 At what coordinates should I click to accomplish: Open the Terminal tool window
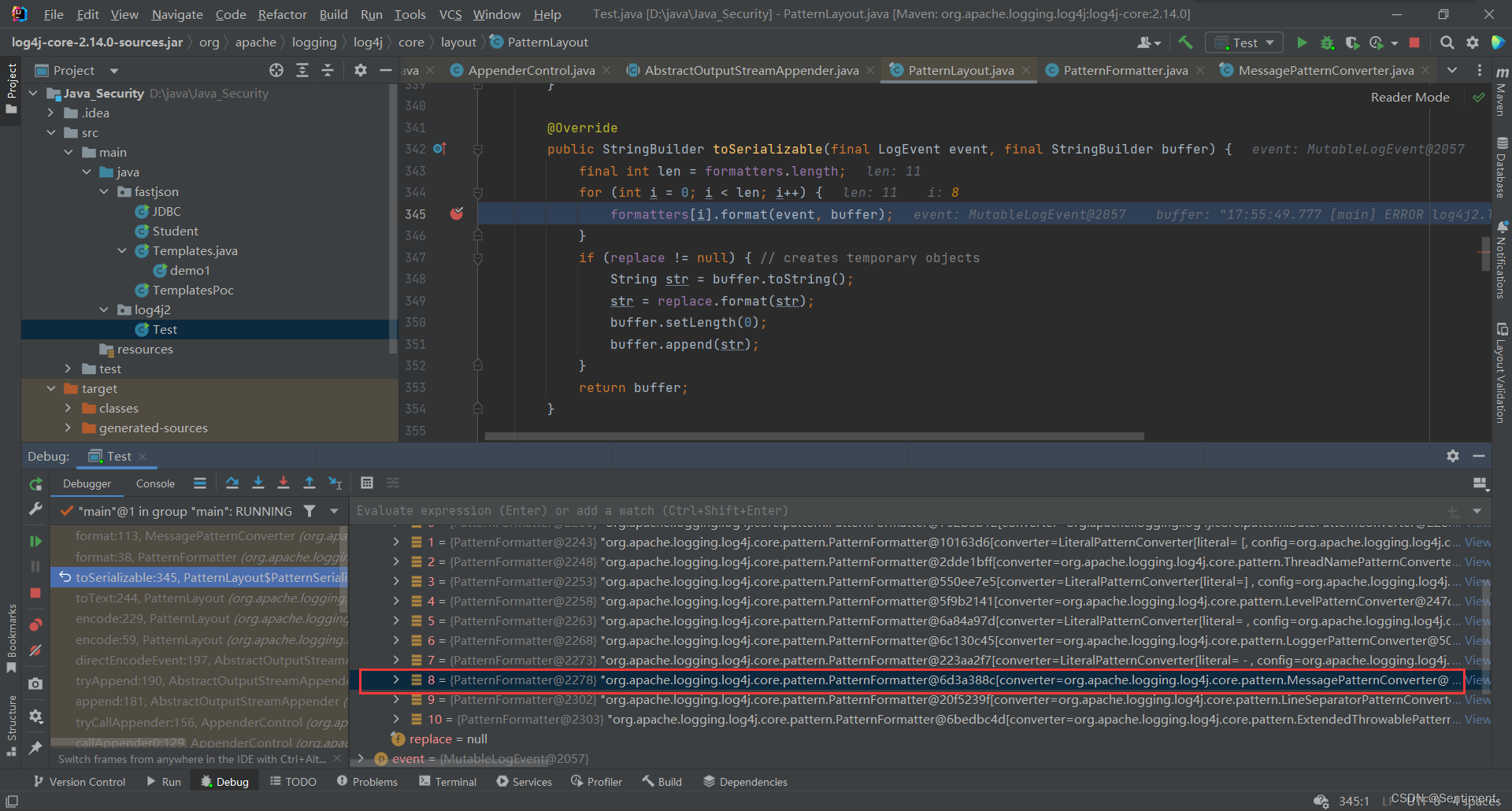pos(447,781)
